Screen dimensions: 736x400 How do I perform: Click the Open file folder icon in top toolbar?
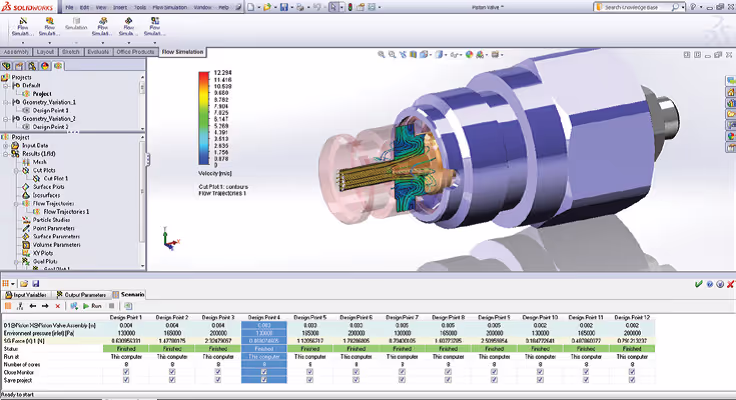[267, 7]
